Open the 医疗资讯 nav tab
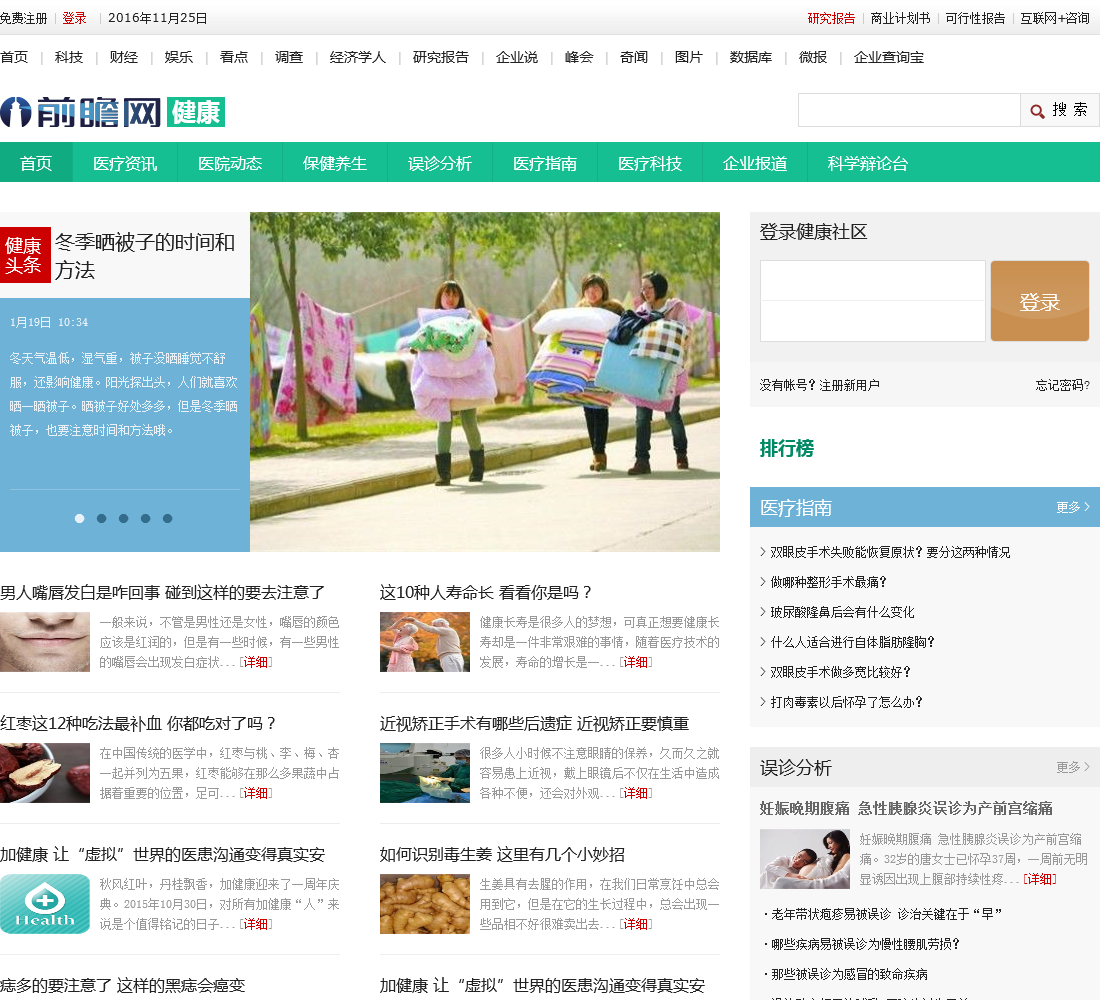This screenshot has width=1100, height=1000. click(125, 163)
